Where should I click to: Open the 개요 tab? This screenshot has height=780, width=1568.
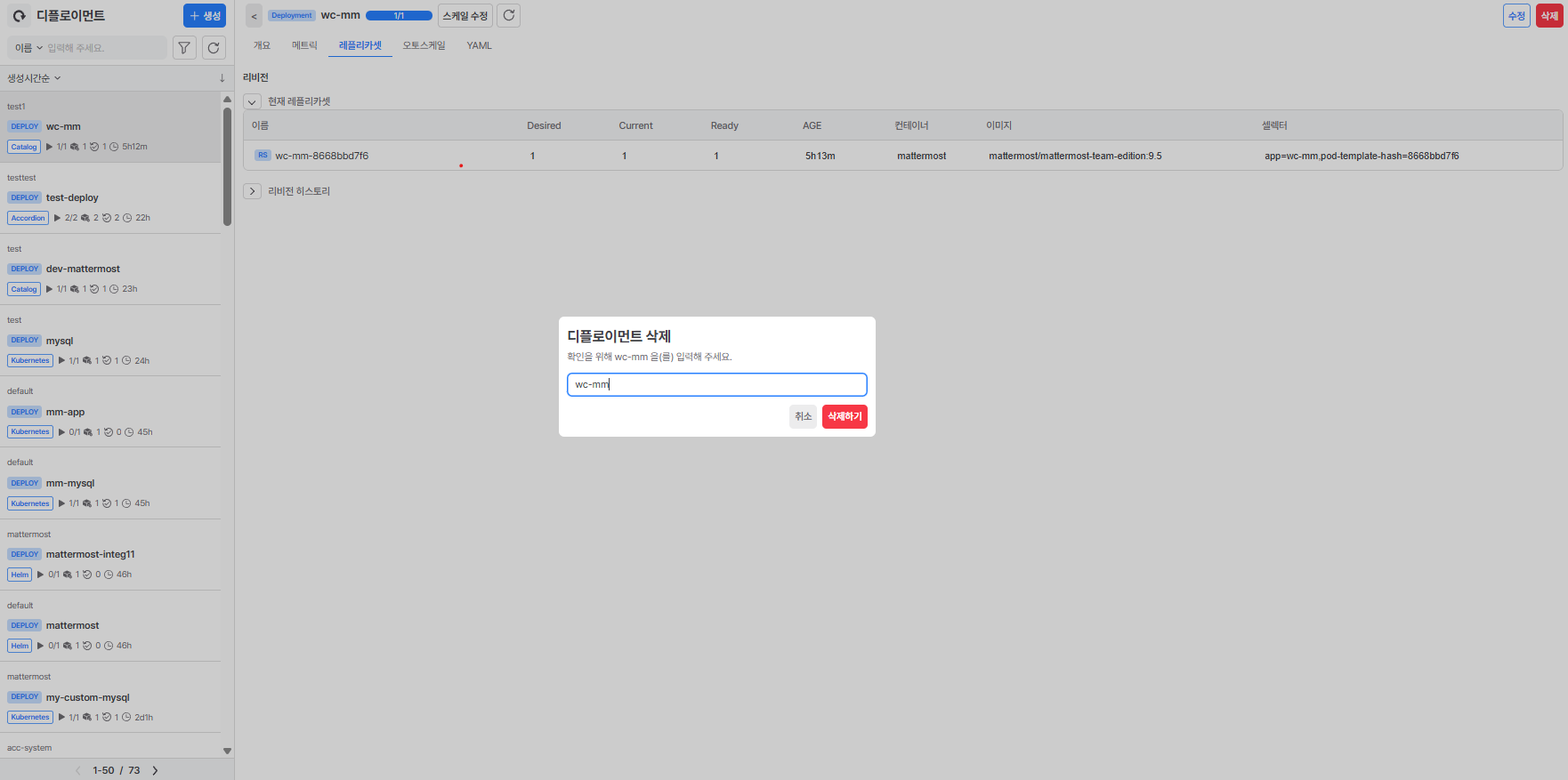[262, 45]
